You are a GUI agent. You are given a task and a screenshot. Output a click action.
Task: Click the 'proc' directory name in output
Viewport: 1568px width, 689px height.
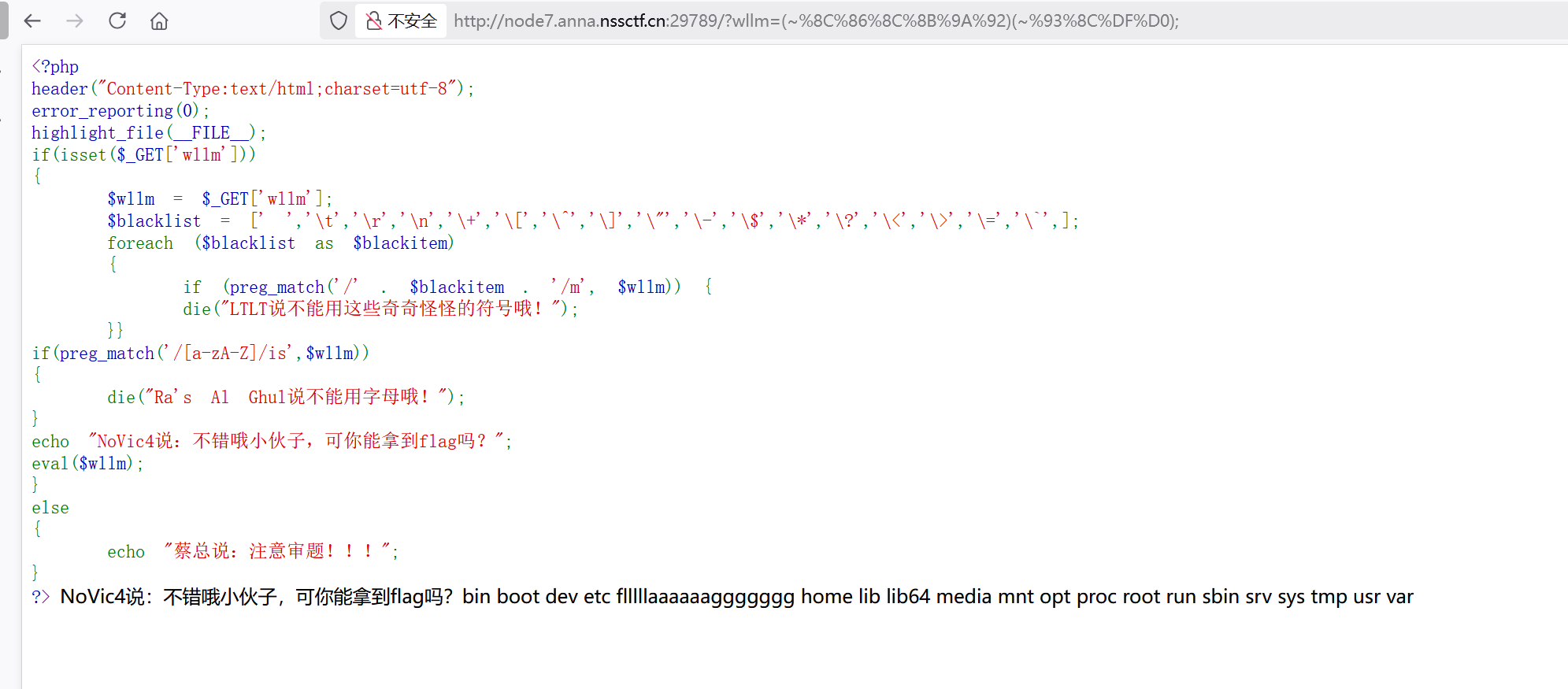(1096, 598)
